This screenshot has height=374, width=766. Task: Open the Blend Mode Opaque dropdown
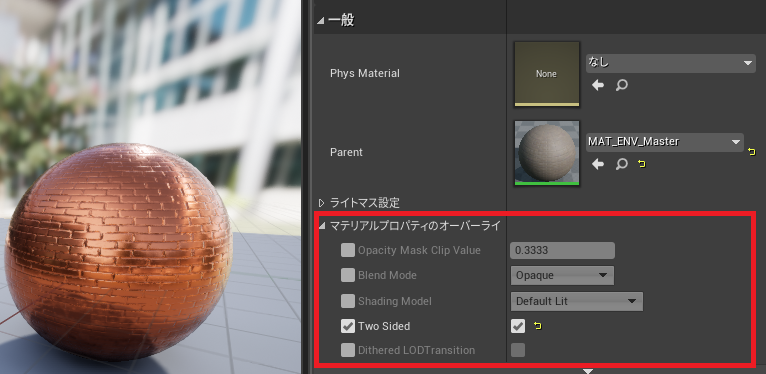(x=562, y=275)
